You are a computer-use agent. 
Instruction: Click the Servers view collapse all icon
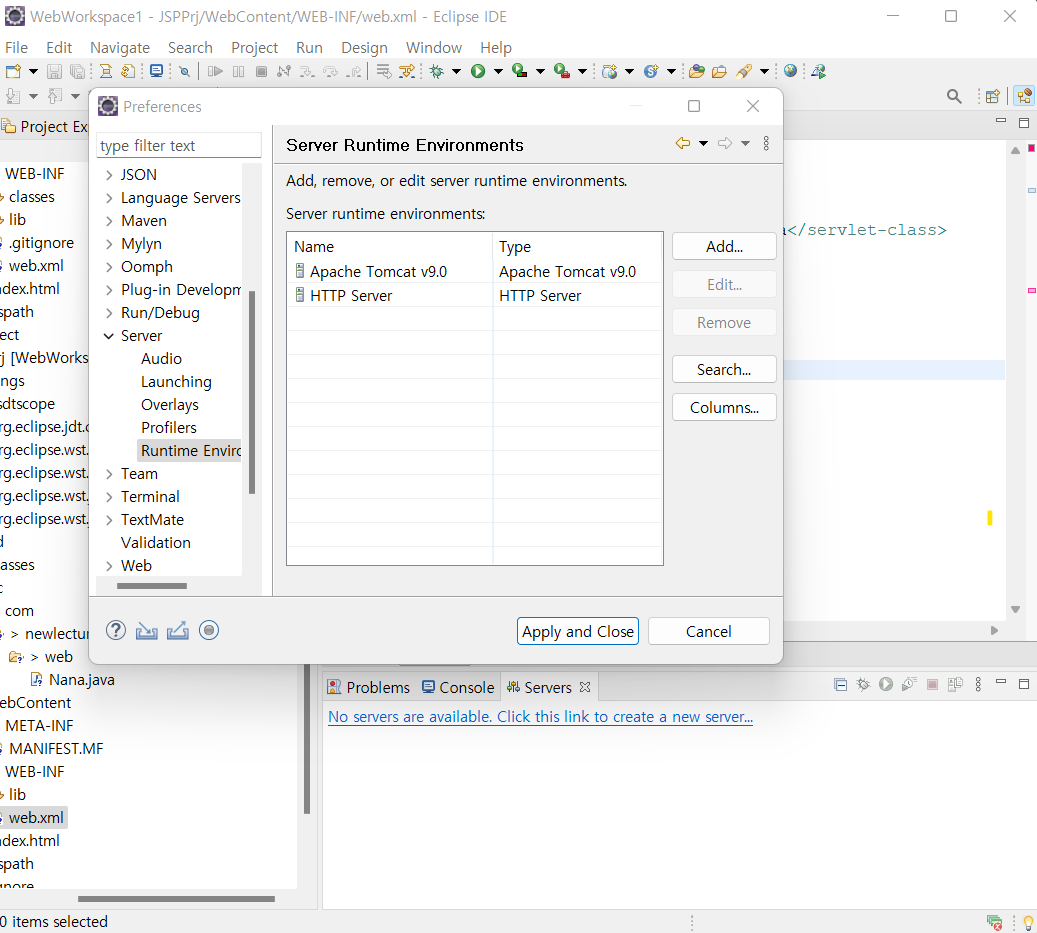coord(841,685)
